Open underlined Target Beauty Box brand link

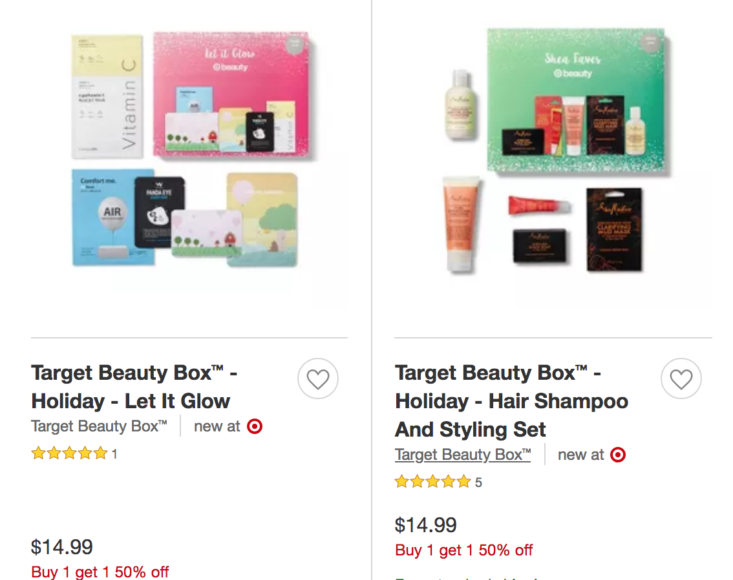tap(463, 455)
